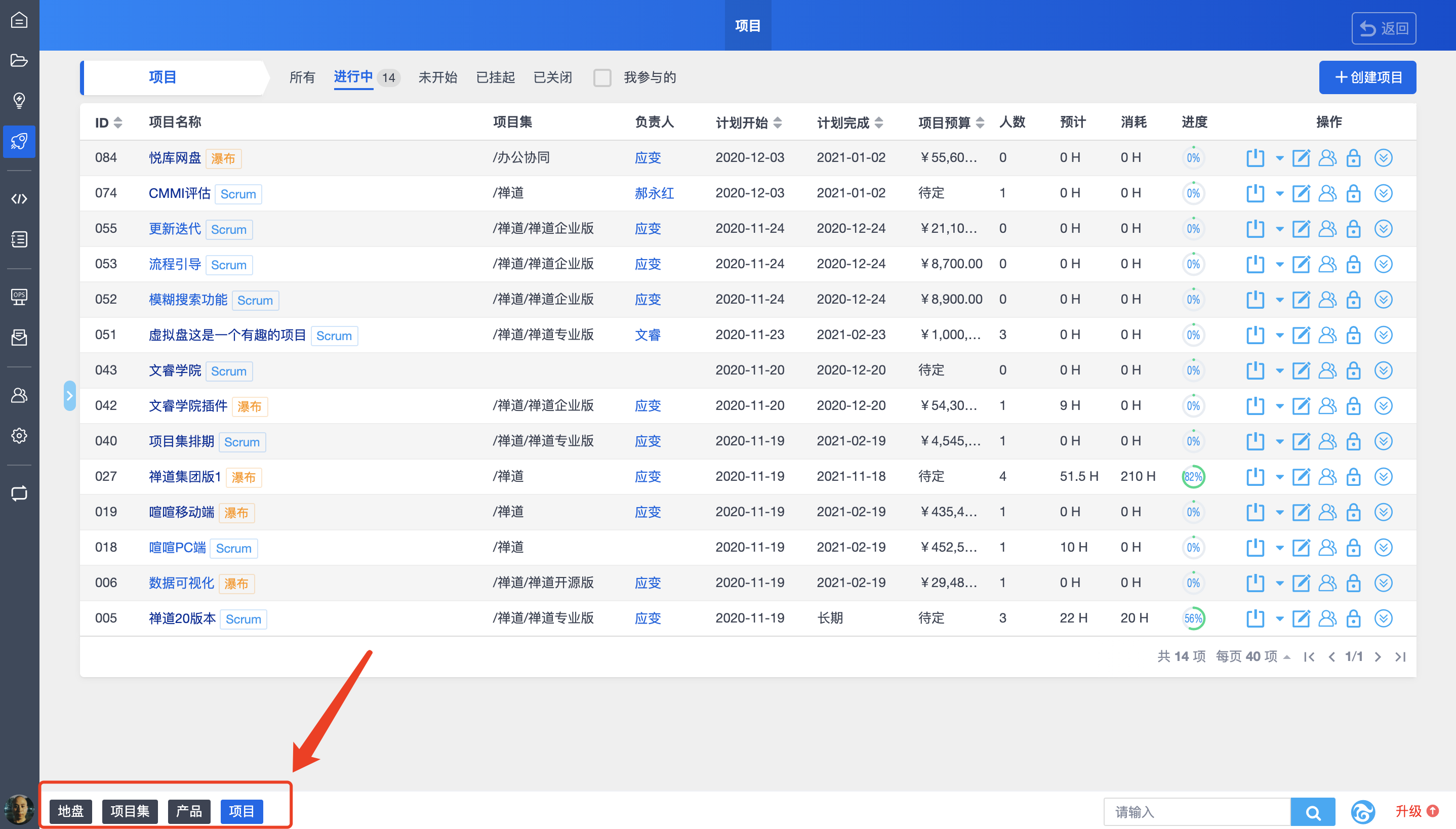Click edit icon for 悦库网盘 project

(x=1301, y=158)
